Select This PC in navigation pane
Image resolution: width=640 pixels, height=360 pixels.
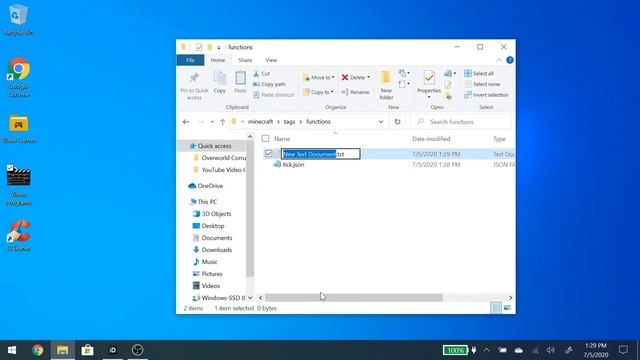coord(207,202)
